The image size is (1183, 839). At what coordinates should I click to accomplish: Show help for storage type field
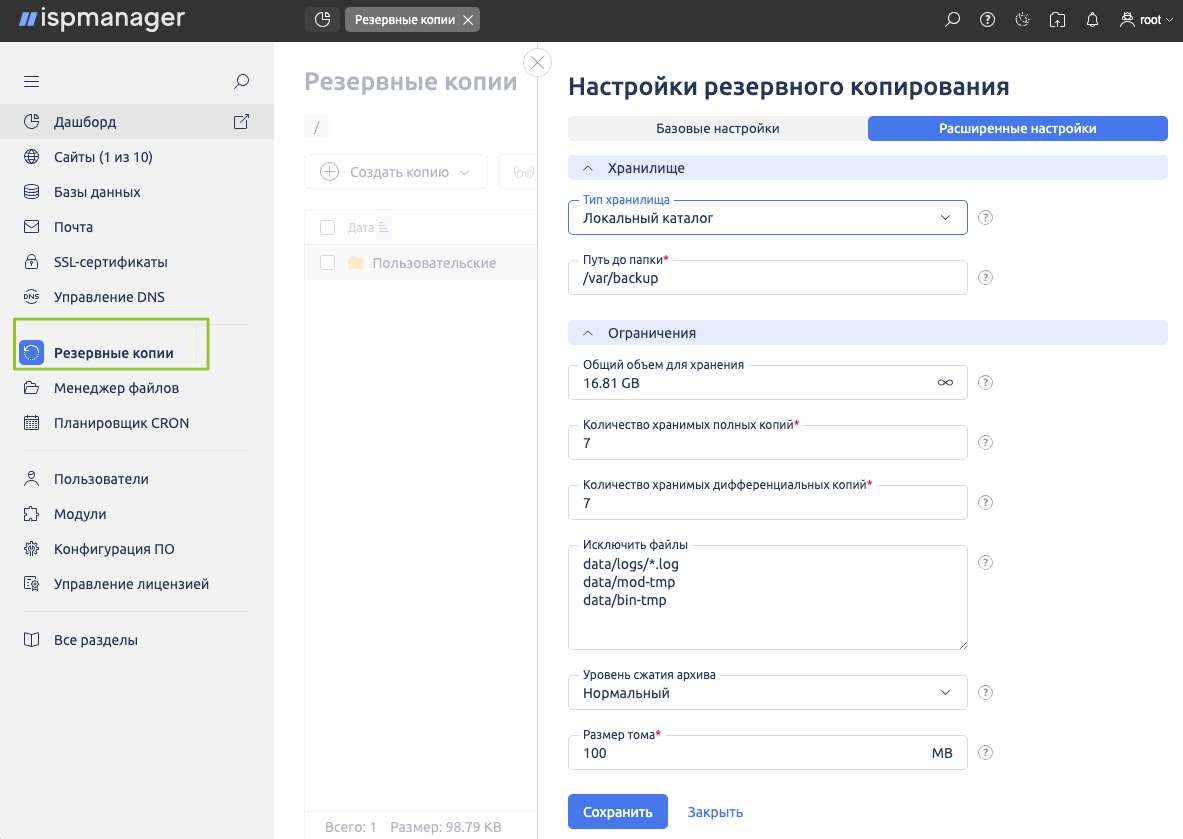985,218
